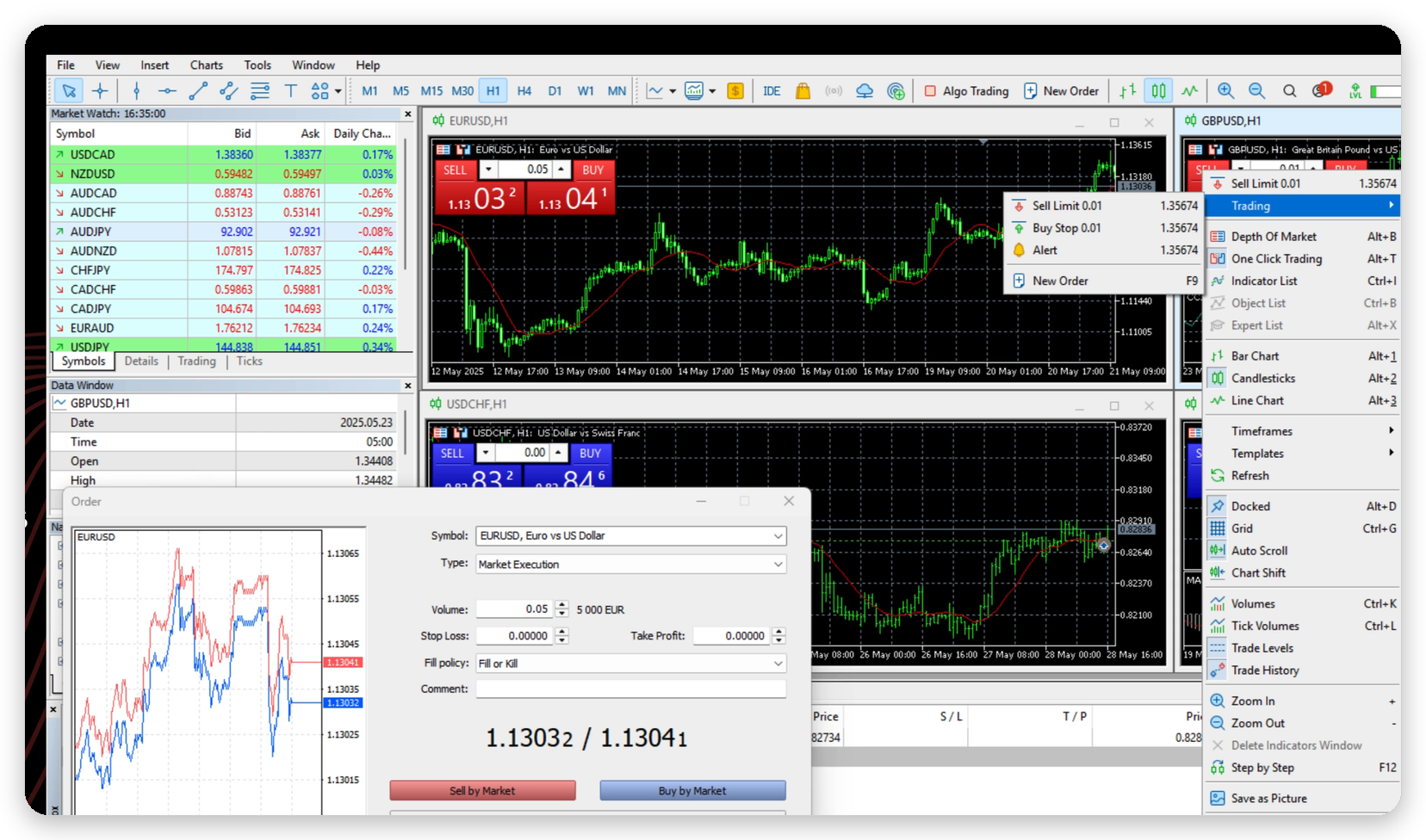
Task: Click New Order in the toolbar
Action: click(x=1061, y=90)
